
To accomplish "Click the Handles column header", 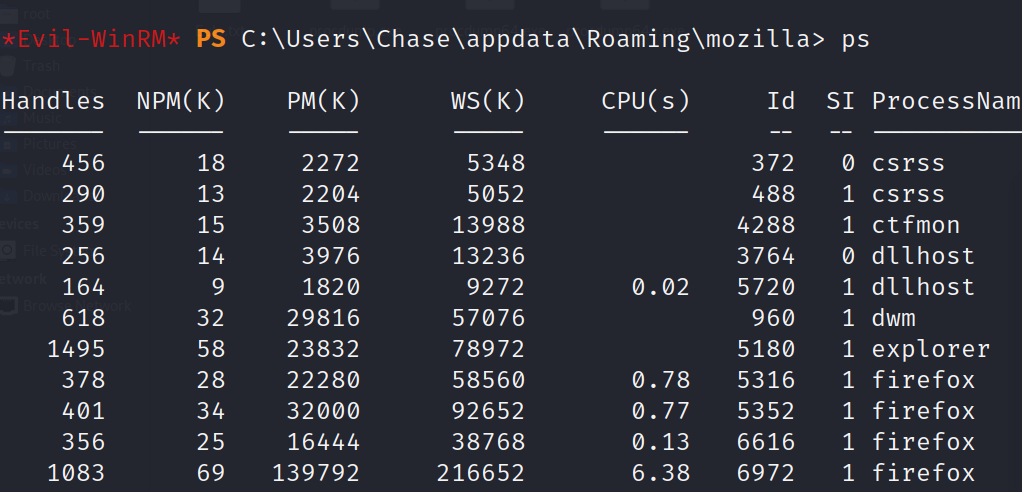I will [x=53, y=101].
